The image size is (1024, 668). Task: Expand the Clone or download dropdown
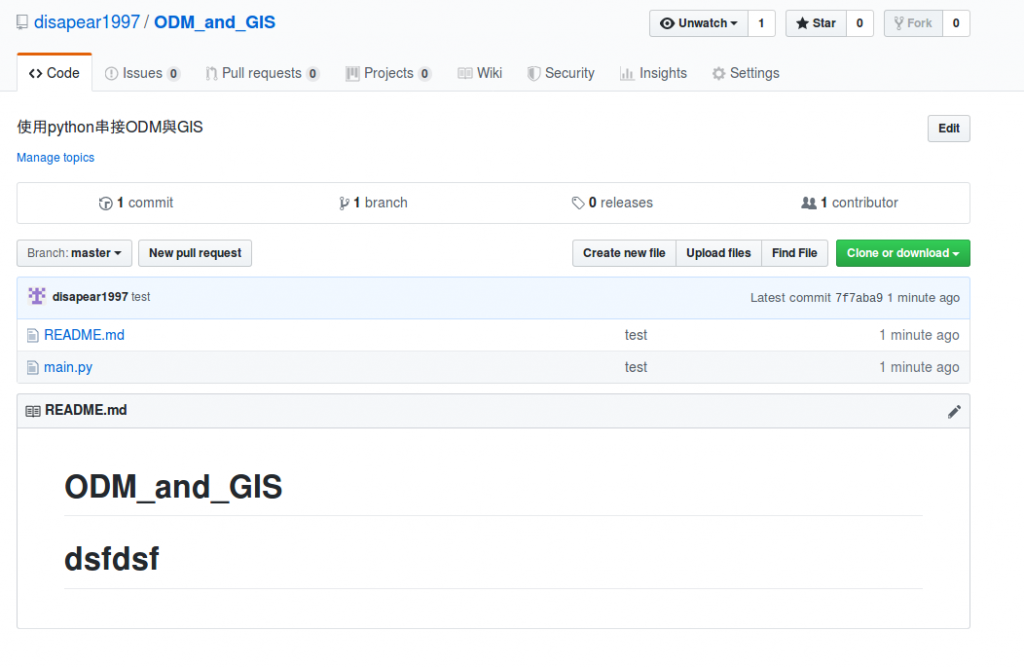coord(903,253)
